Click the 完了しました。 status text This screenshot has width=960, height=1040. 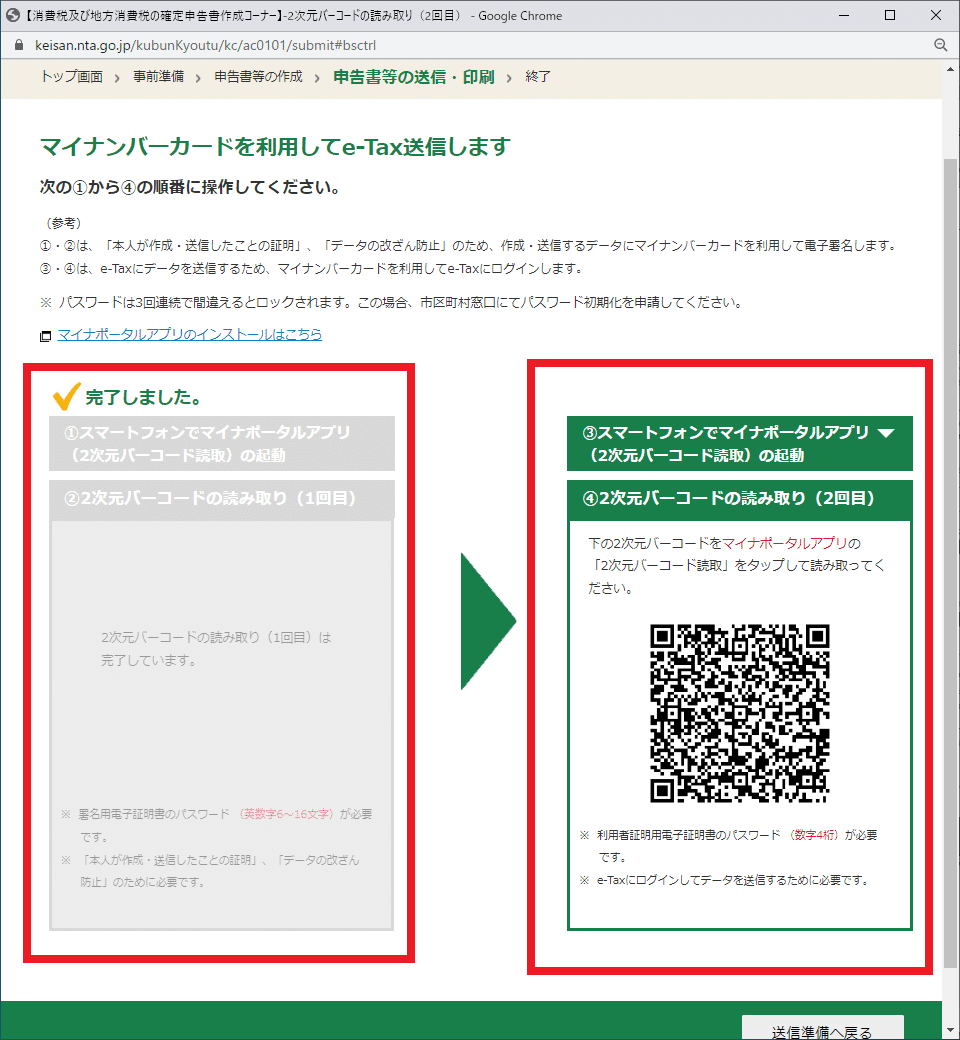143,397
